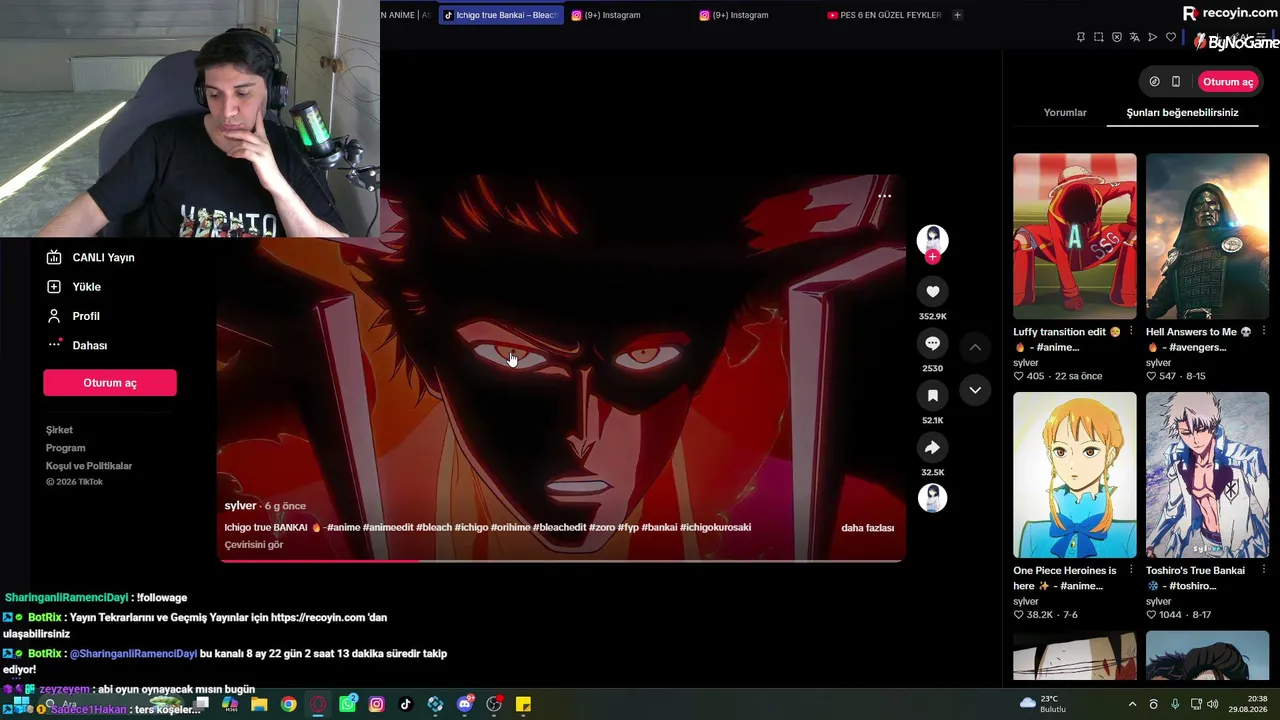Like the Ichigo true Bankai video
The image size is (1280, 720).
point(932,291)
